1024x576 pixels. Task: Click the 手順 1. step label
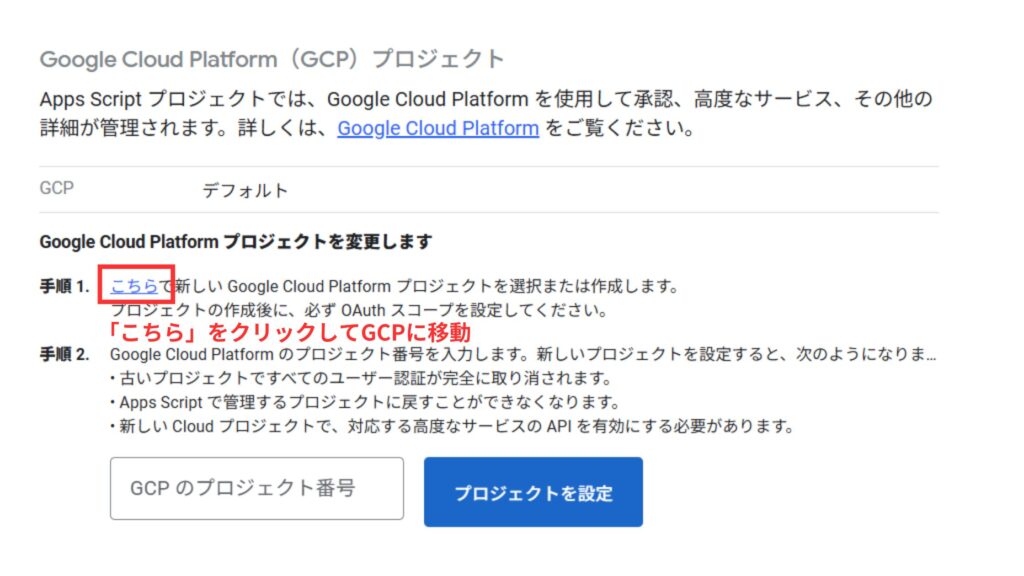tap(64, 286)
